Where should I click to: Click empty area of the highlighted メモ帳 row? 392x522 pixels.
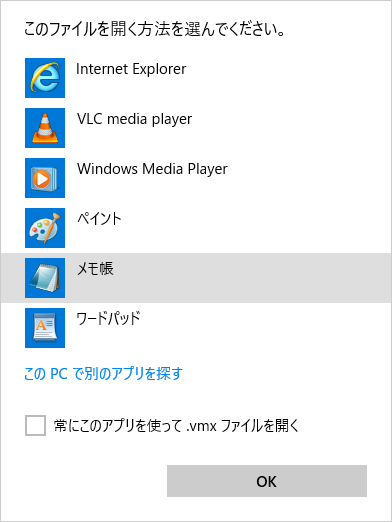(253, 278)
